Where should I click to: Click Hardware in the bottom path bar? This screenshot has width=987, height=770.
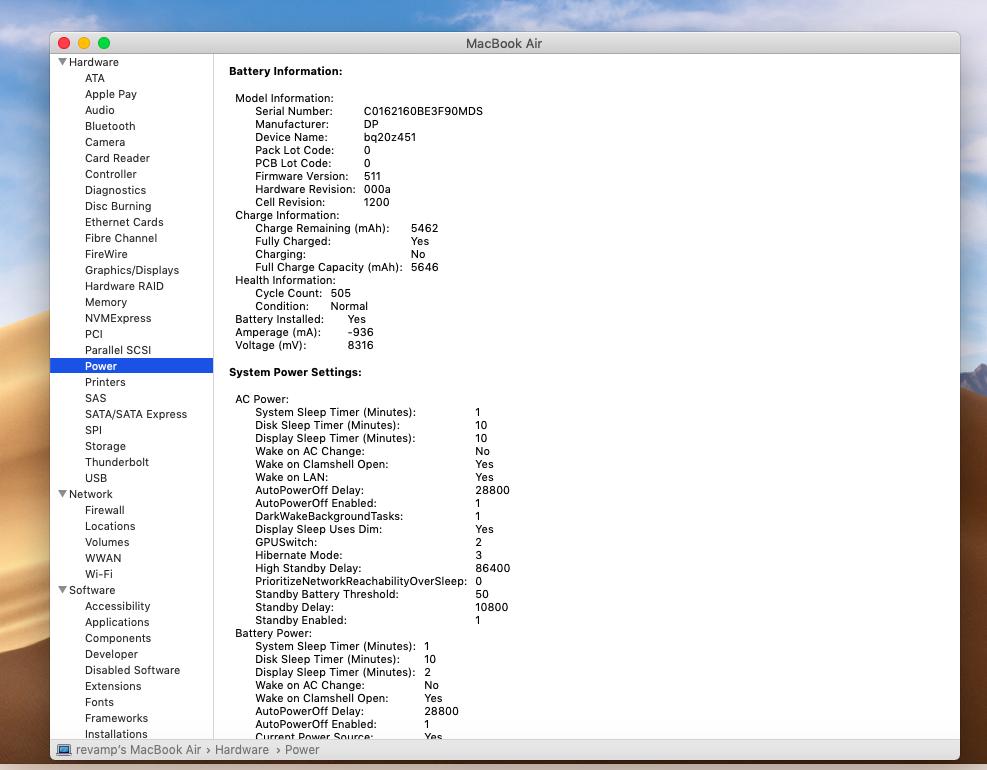[x=241, y=749]
